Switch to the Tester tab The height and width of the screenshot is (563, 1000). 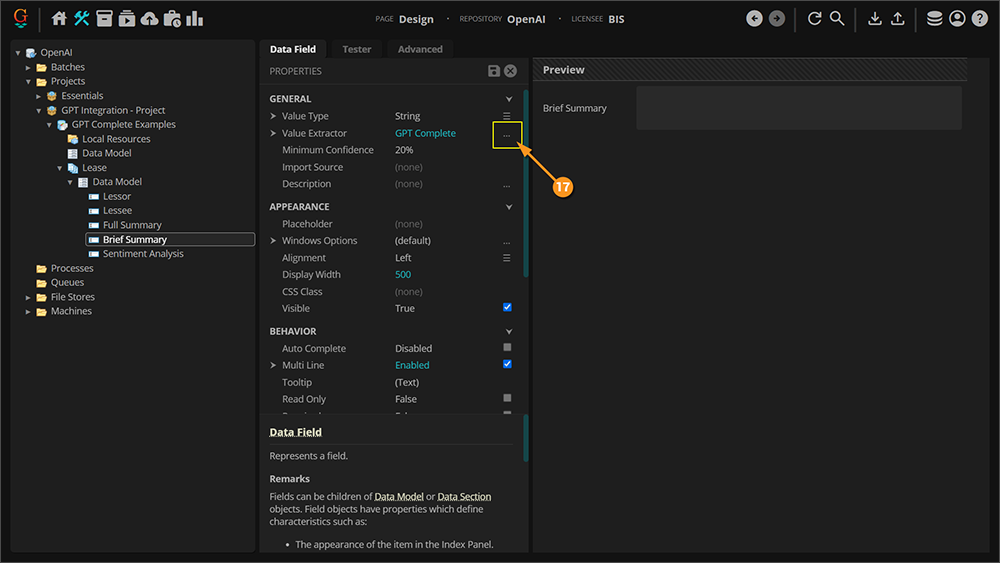click(356, 49)
